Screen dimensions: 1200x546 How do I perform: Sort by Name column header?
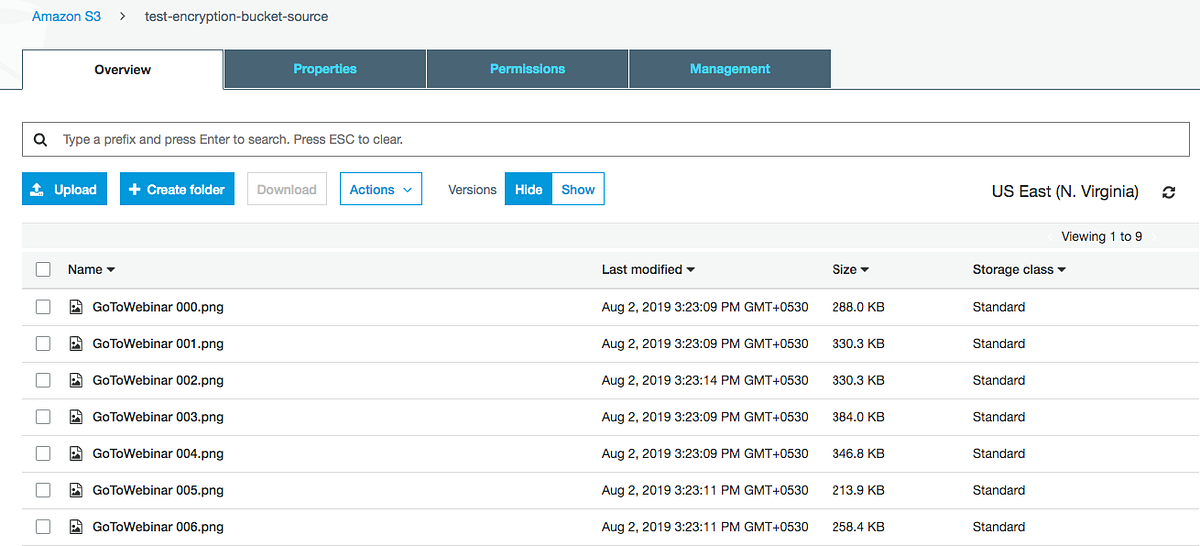(91, 269)
